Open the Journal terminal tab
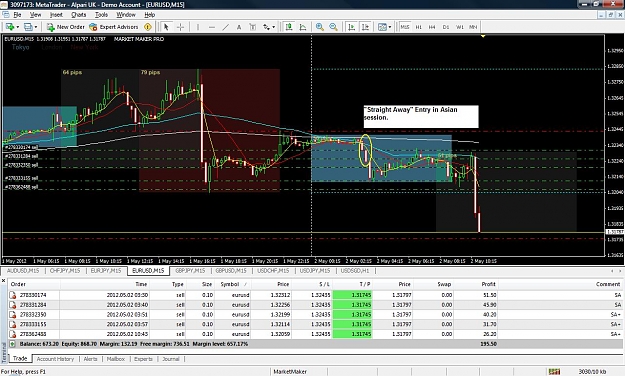This screenshot has width=625, height=376. pyautogui.click(x=171, y=359)
